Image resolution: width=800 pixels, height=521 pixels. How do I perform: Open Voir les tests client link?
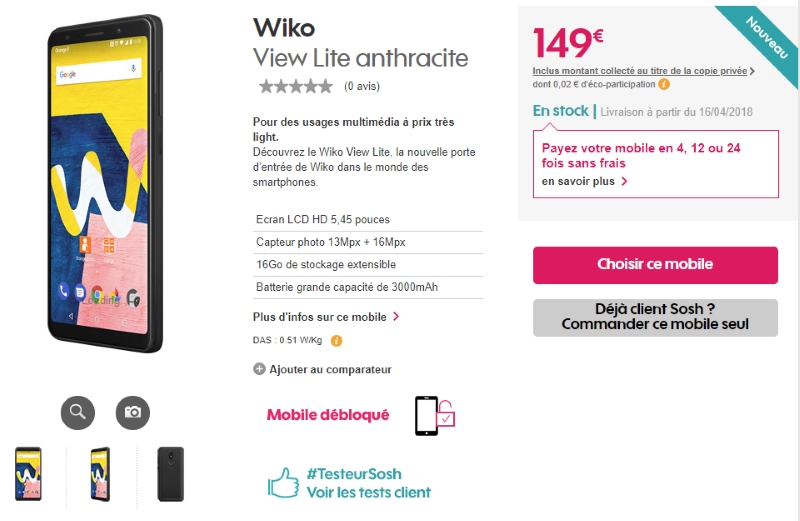pos(368,492)
